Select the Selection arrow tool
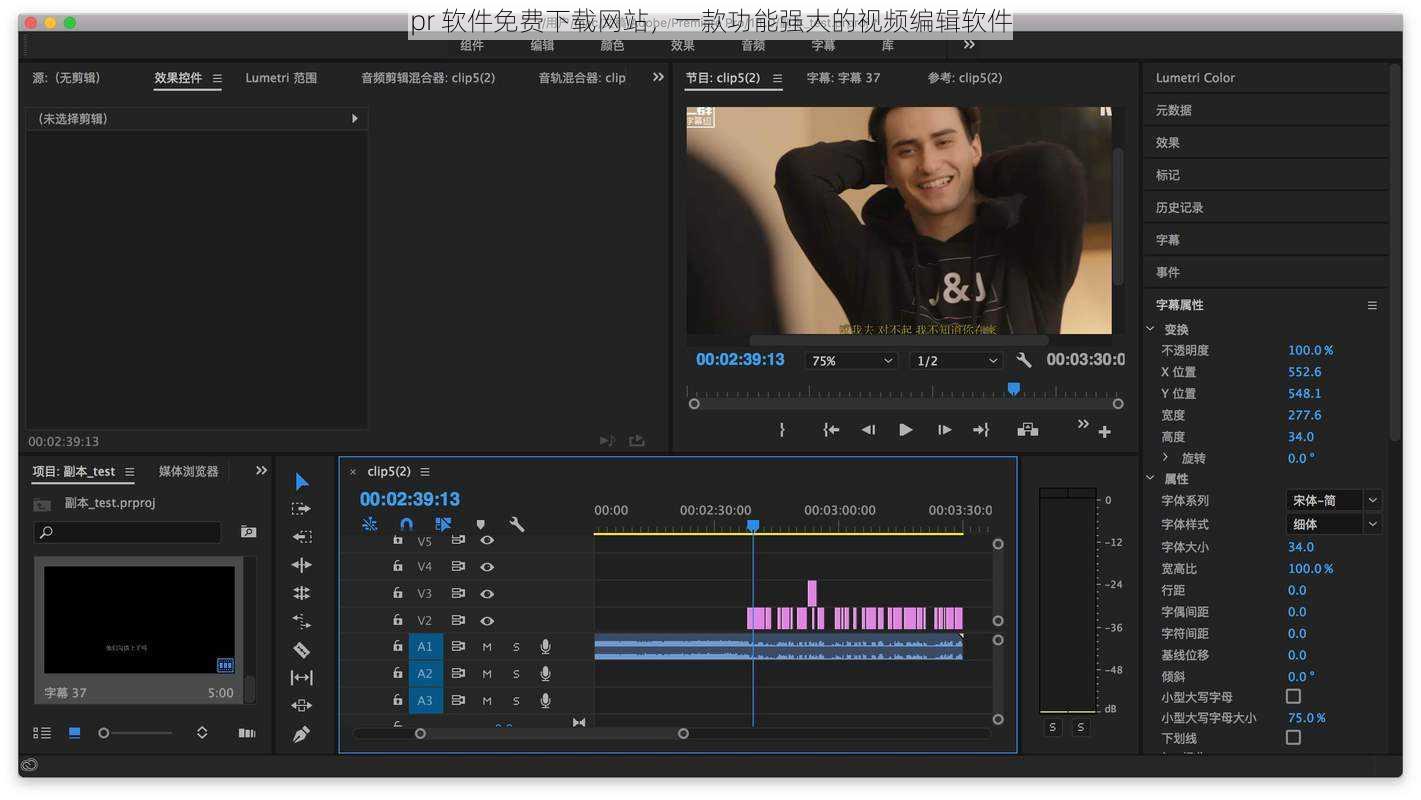 click(302, 481)
